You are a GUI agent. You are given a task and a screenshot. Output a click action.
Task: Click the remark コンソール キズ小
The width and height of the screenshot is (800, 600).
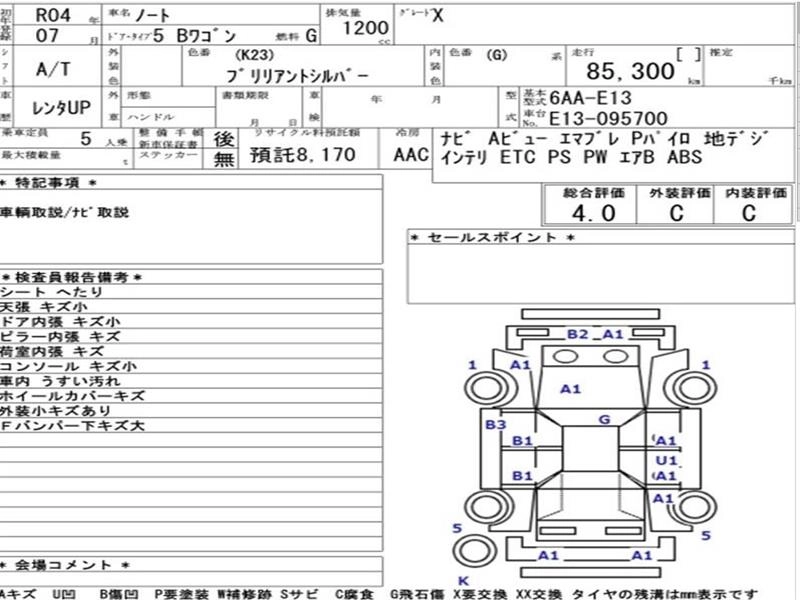click(x=68, y=366)
